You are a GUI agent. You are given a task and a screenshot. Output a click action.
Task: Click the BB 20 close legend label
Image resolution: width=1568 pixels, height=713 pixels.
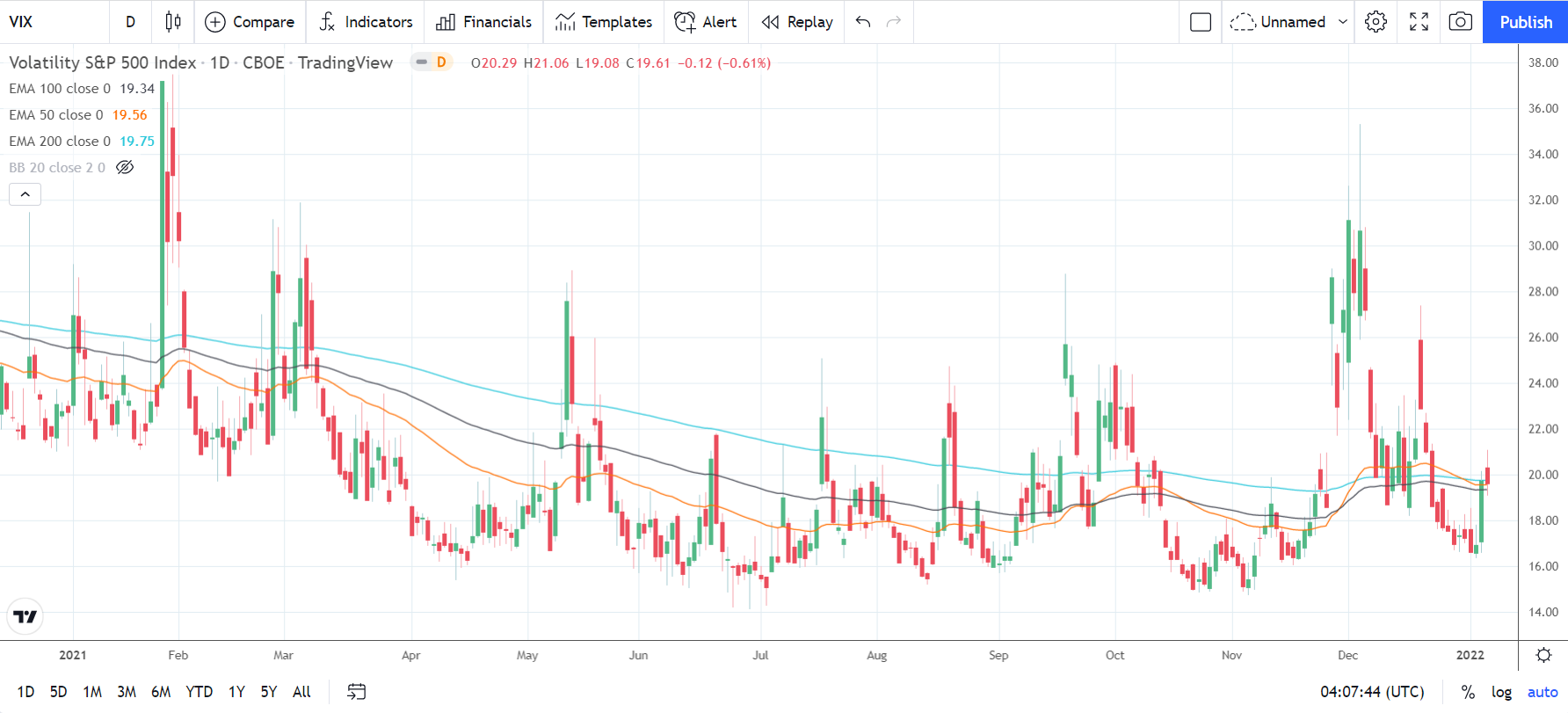tap(57, 167)
